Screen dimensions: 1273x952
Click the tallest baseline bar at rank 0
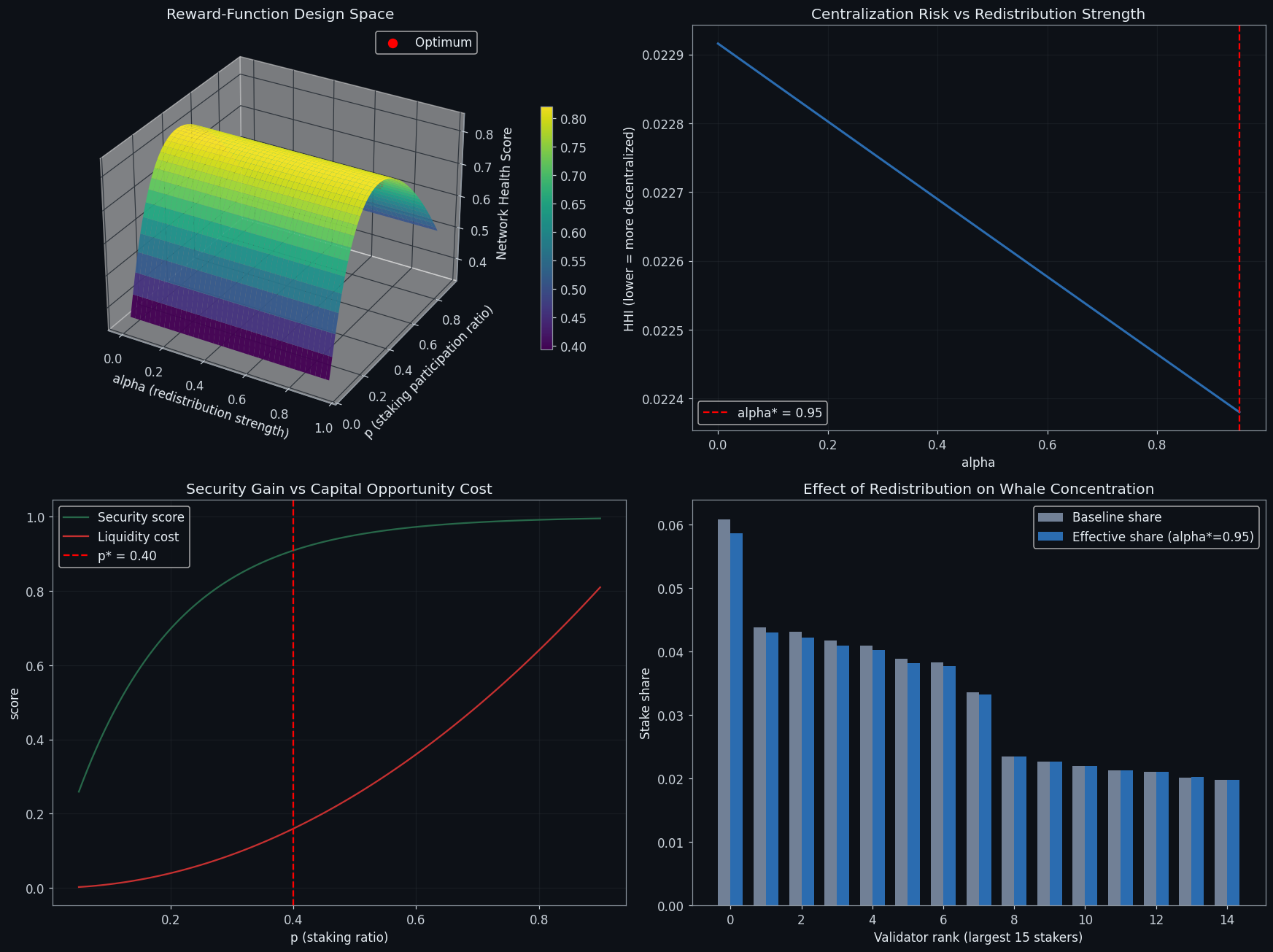click(x=724, y=713)
